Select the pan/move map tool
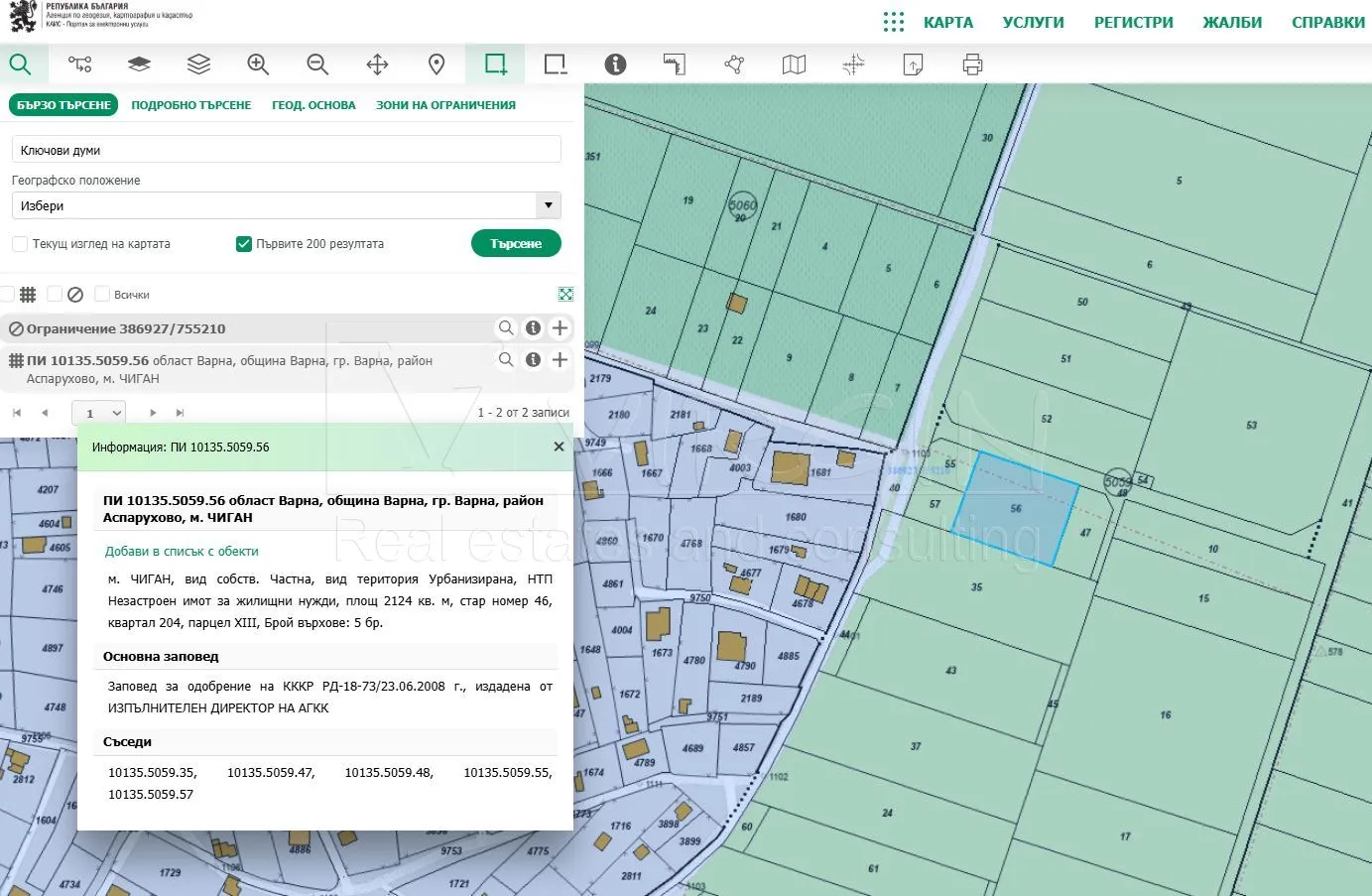Viewport: 1372px width, 896px height. [377, 64]
